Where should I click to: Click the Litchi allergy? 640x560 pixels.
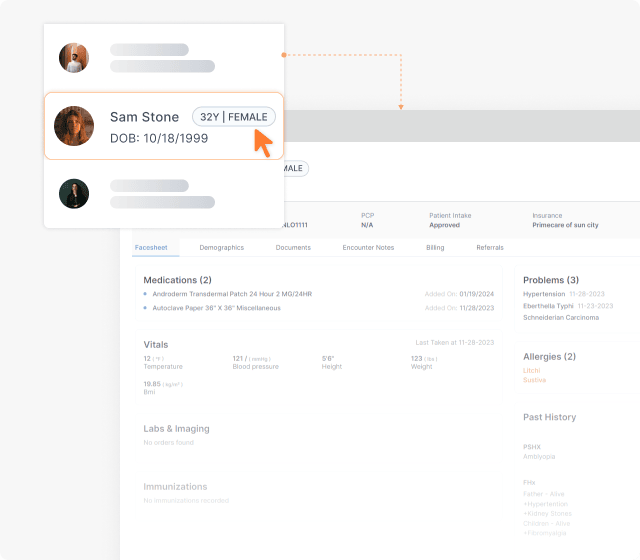(532, 370)
